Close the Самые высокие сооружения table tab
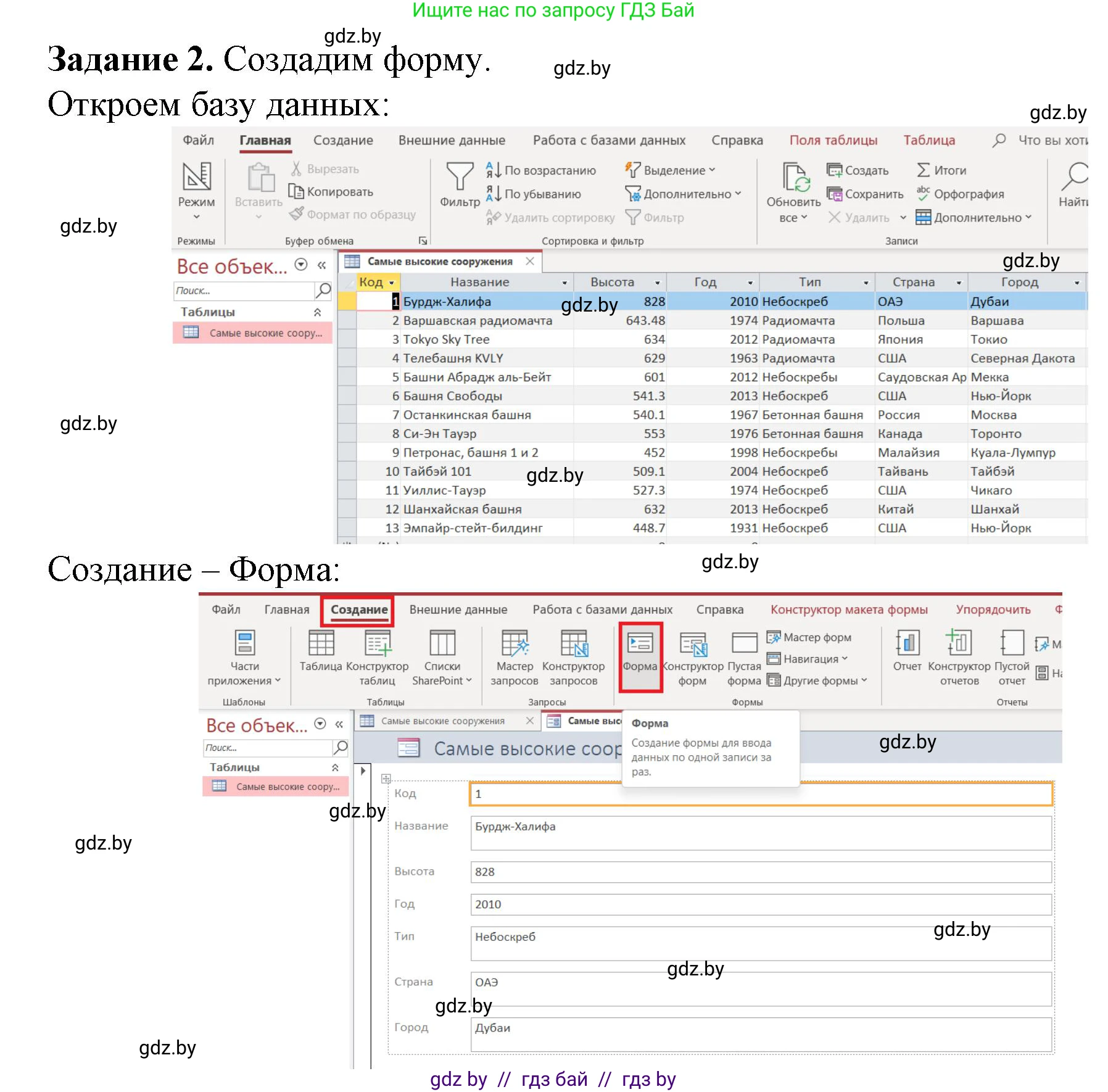1108x1092 pixels. click(530, 262)
